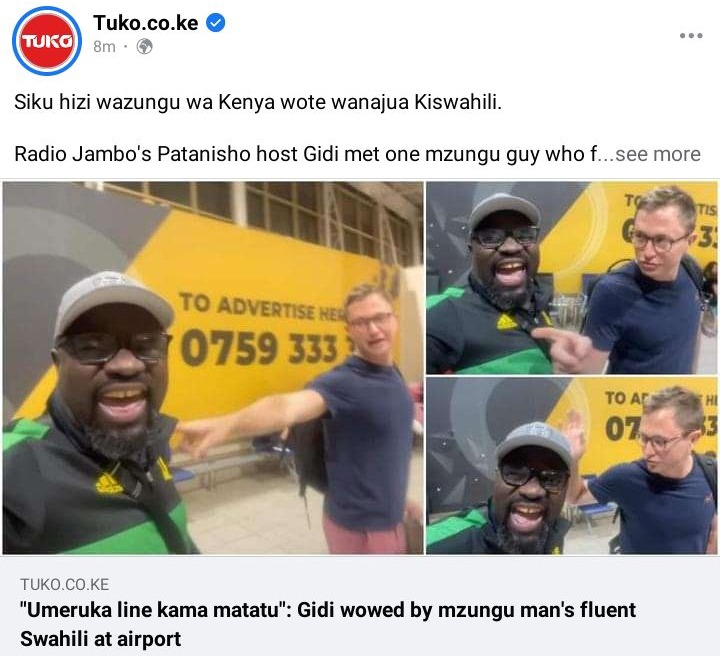Open the three-dot post options menu
The width and height of the screenshot is (720, 656).
[691, 35]
